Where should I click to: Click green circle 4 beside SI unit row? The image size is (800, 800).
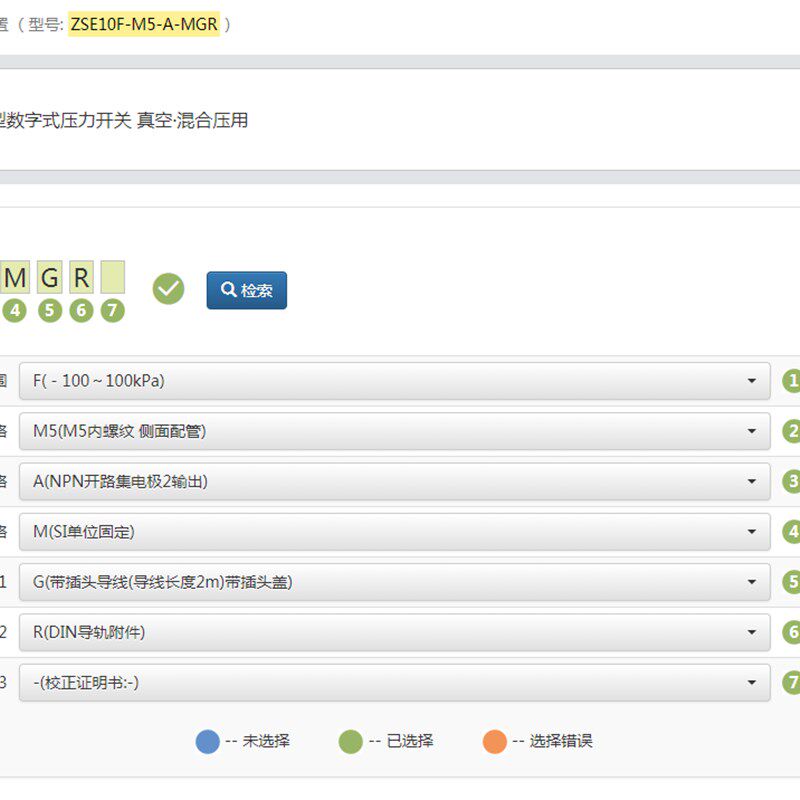click(791, 532)
